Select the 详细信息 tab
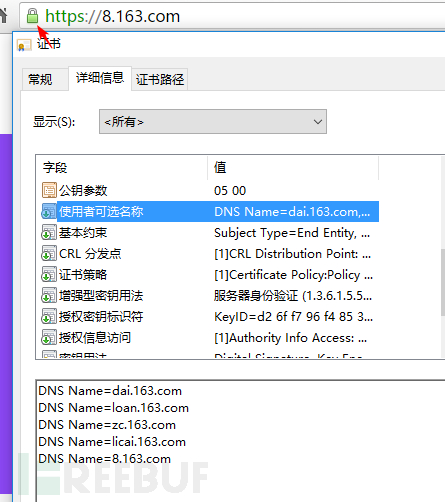445x502 pixels. pos(100,78)
